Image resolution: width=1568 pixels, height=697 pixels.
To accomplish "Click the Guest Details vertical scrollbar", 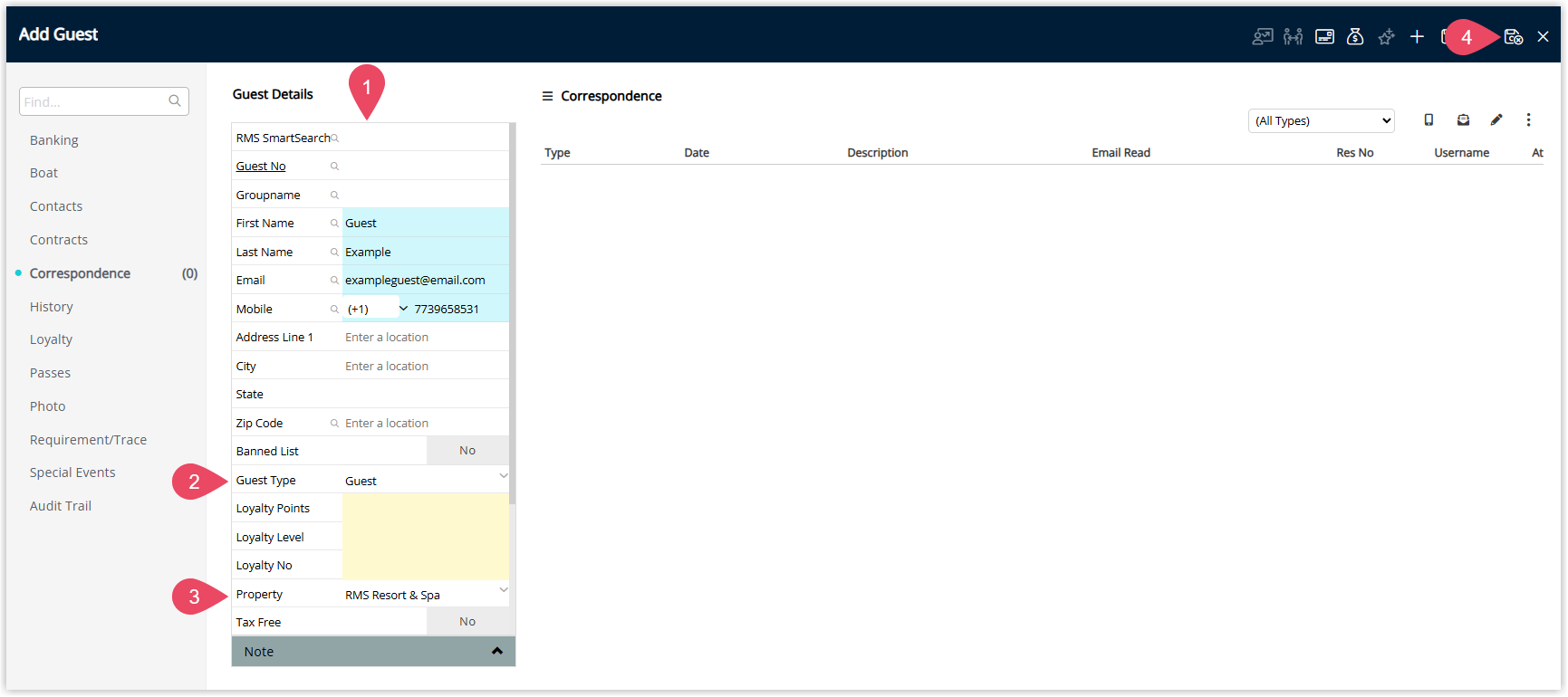I will (x=513, y=313).
